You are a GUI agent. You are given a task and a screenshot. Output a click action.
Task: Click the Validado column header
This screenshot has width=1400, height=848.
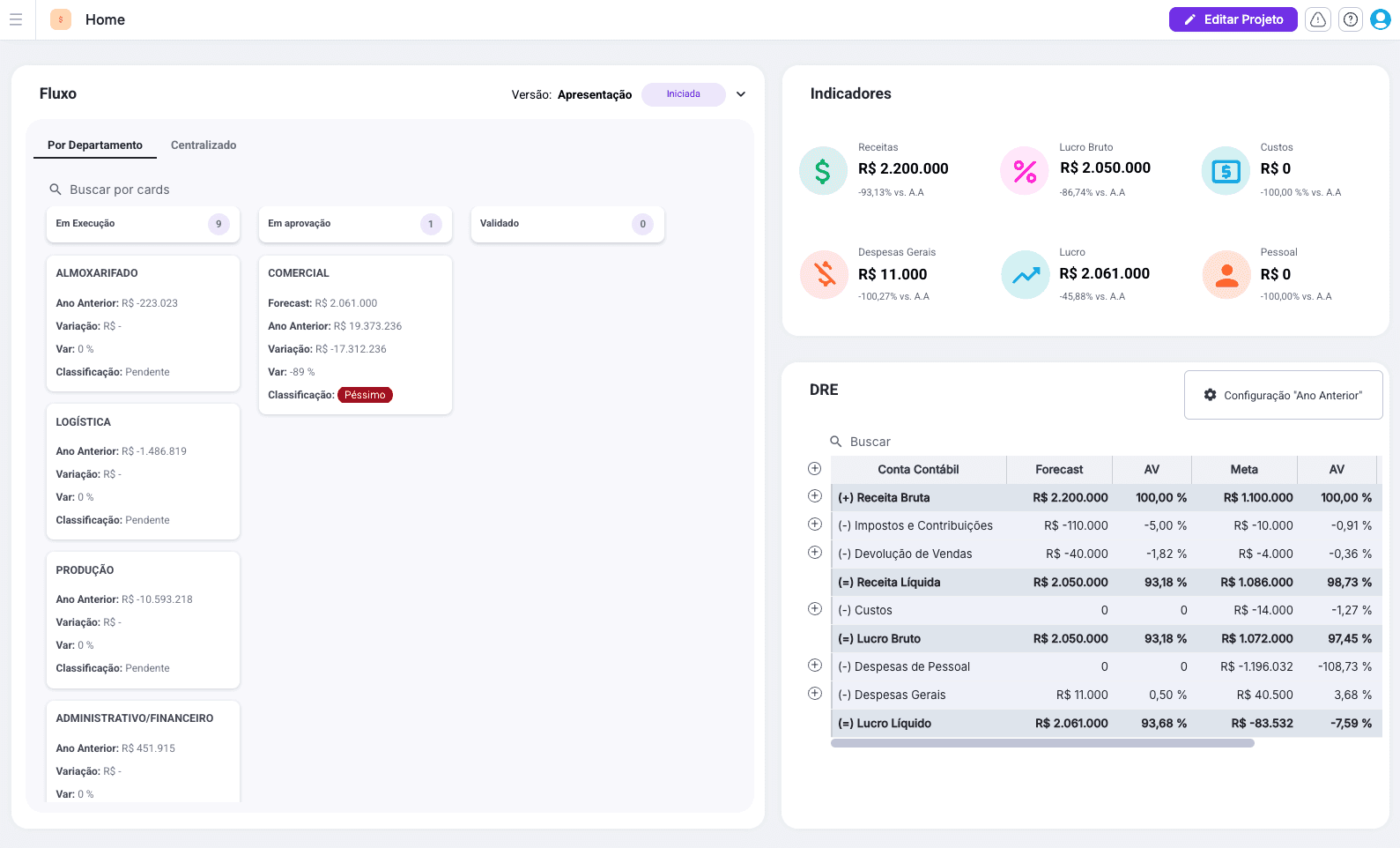pos(567,224)
